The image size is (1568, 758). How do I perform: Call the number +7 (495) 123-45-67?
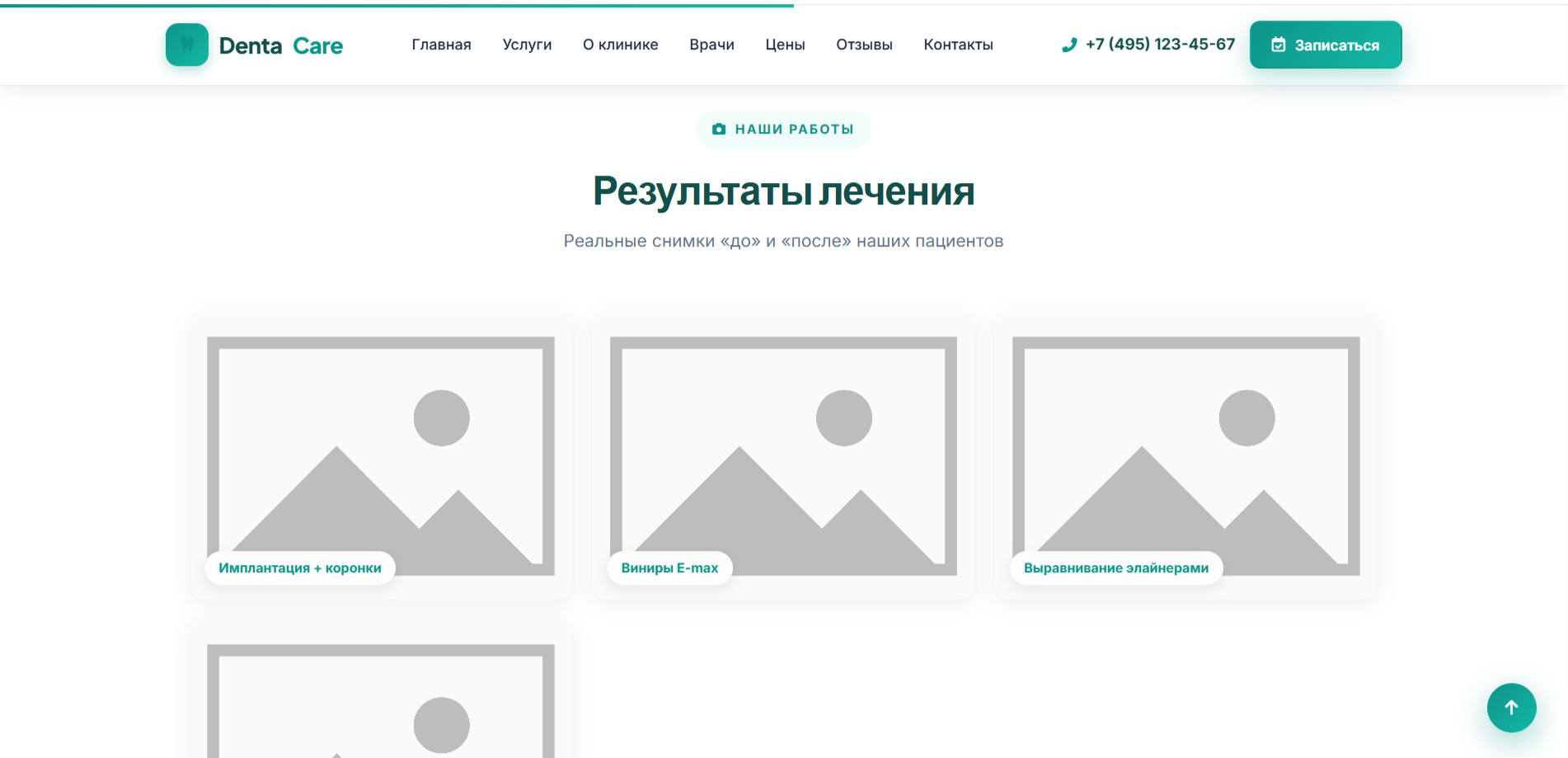pyautogui.click(x=1160, y=45)
